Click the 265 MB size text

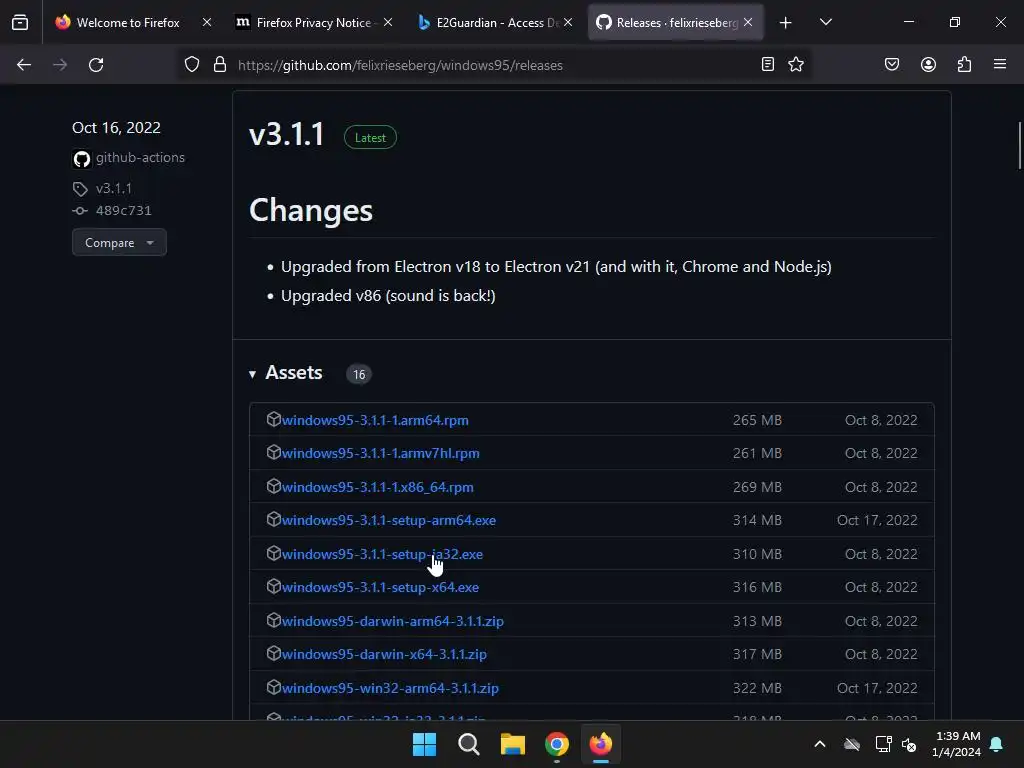point(757,420)
